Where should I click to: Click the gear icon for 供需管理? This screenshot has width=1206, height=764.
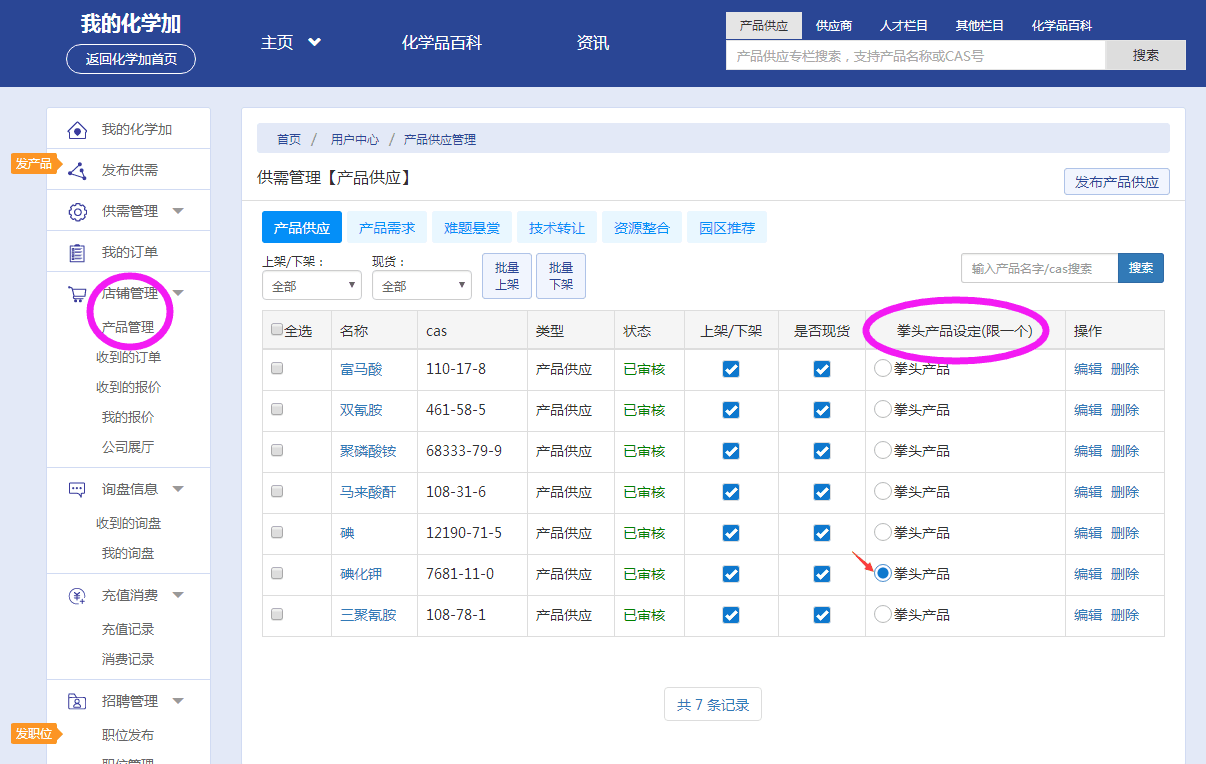click(77, 212)
